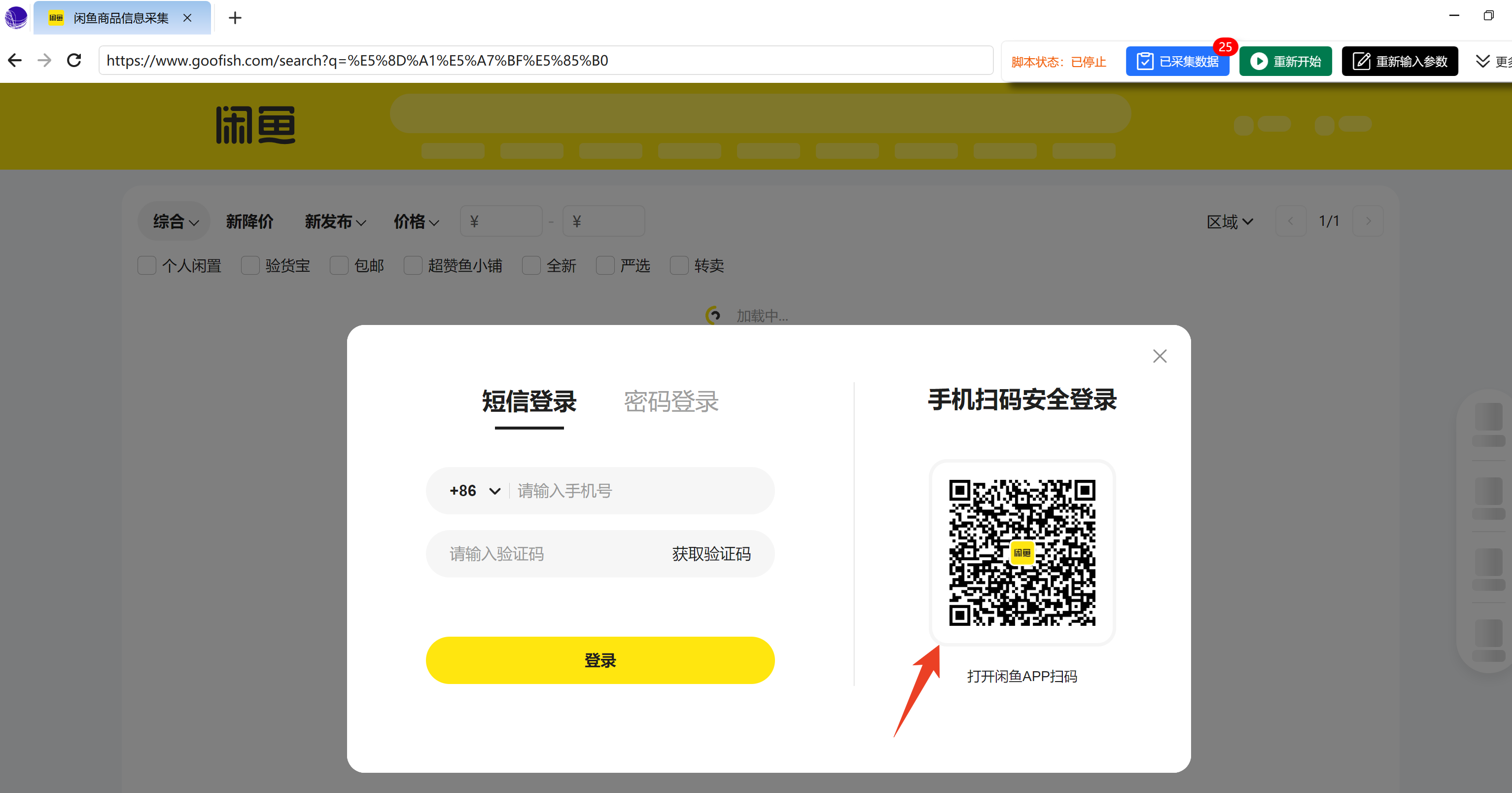
Task: Click the maximum price ¥ field
Action: tap(603, 221)
